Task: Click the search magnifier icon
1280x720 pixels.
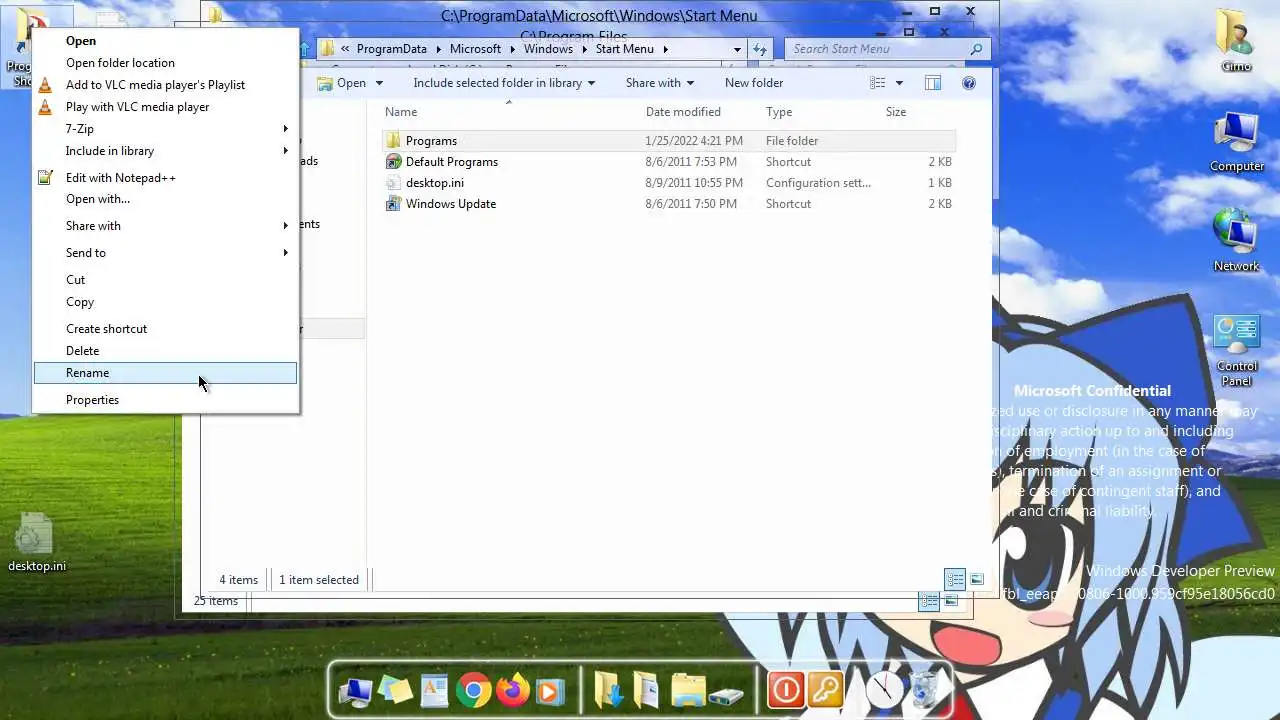Action: coord(977,49)
